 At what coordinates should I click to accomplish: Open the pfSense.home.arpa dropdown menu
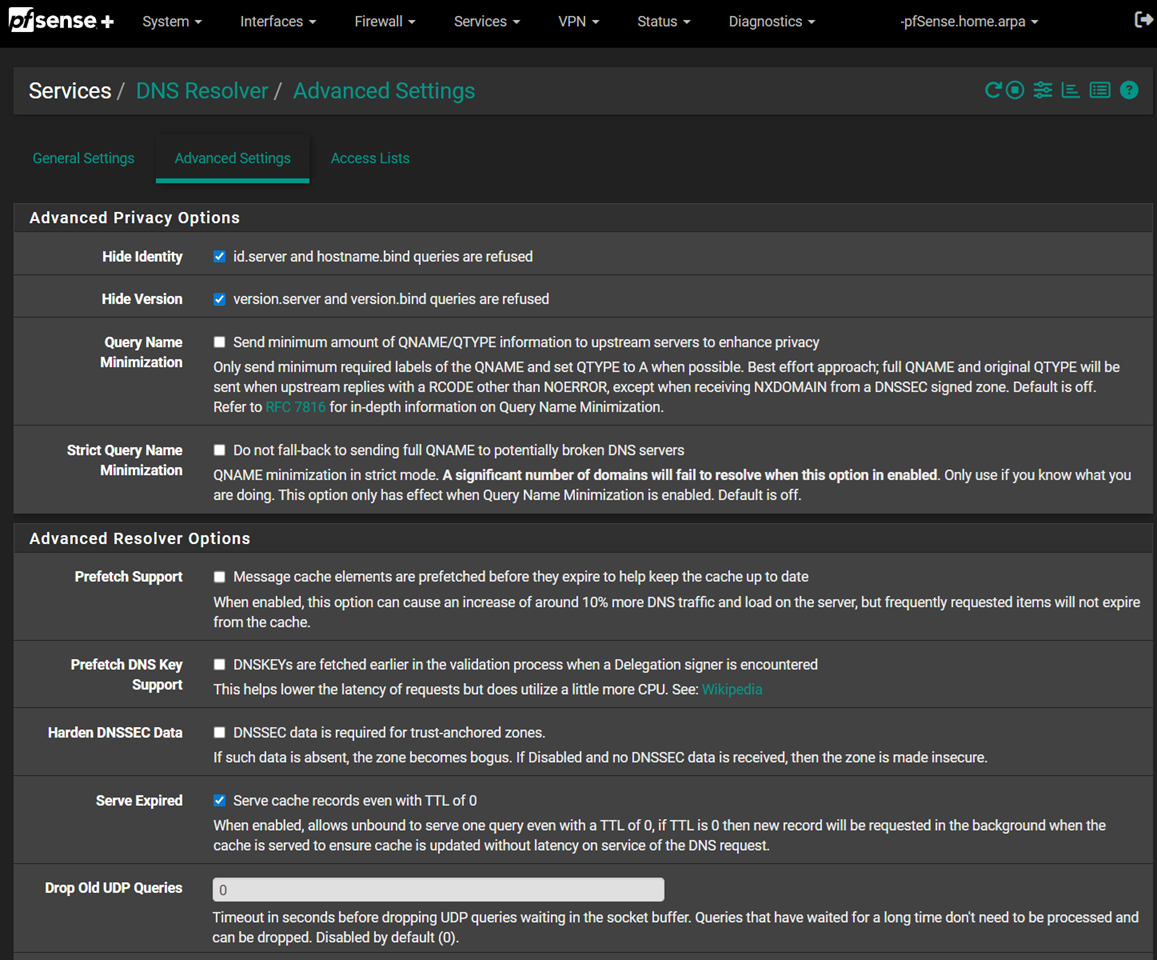pos(969,21)
